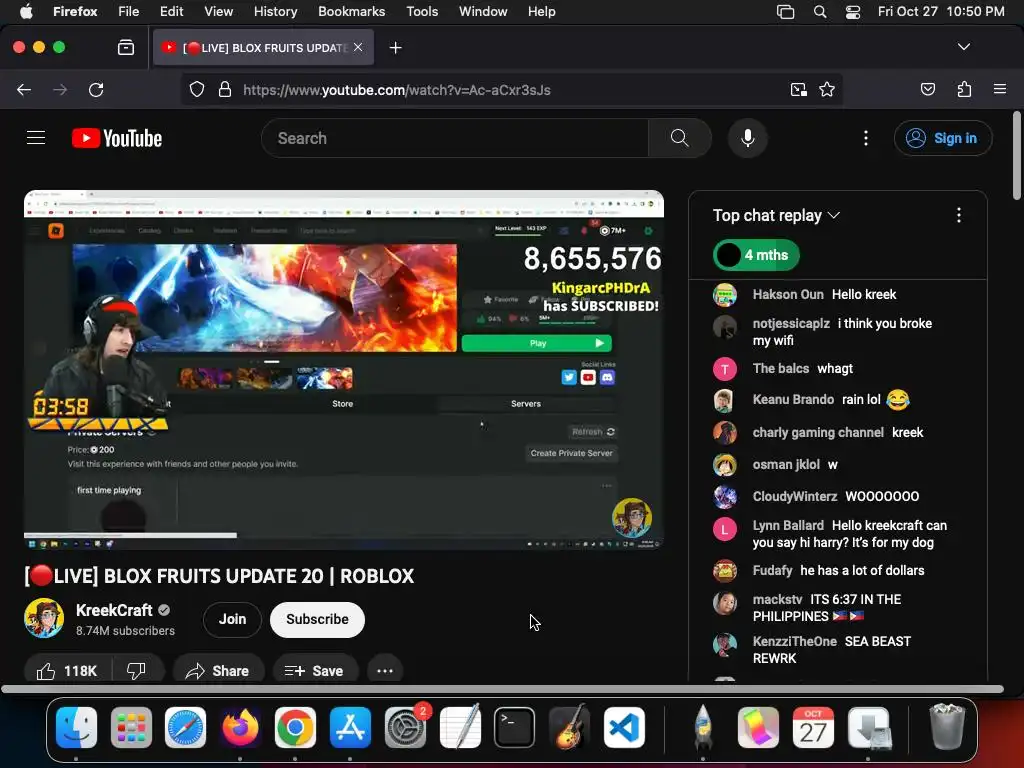
Task: Open Firefox tracking protection shield
Action: click(197, 89)
